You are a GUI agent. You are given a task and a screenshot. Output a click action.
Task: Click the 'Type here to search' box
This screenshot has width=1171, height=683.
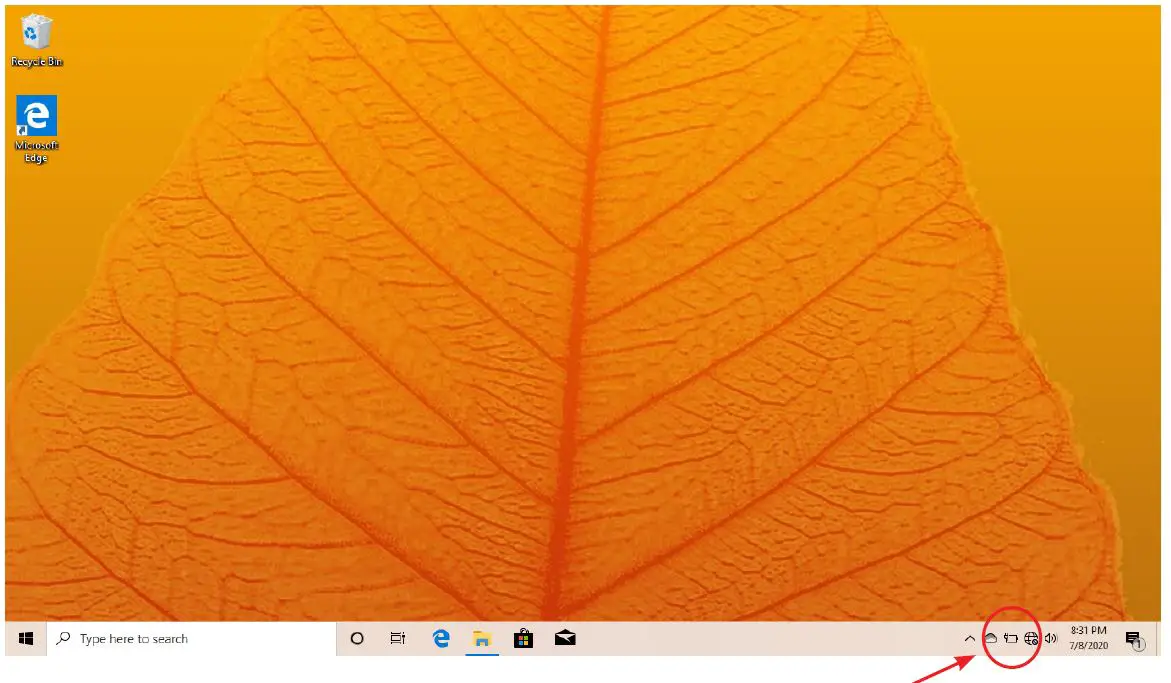click(191, 639)
